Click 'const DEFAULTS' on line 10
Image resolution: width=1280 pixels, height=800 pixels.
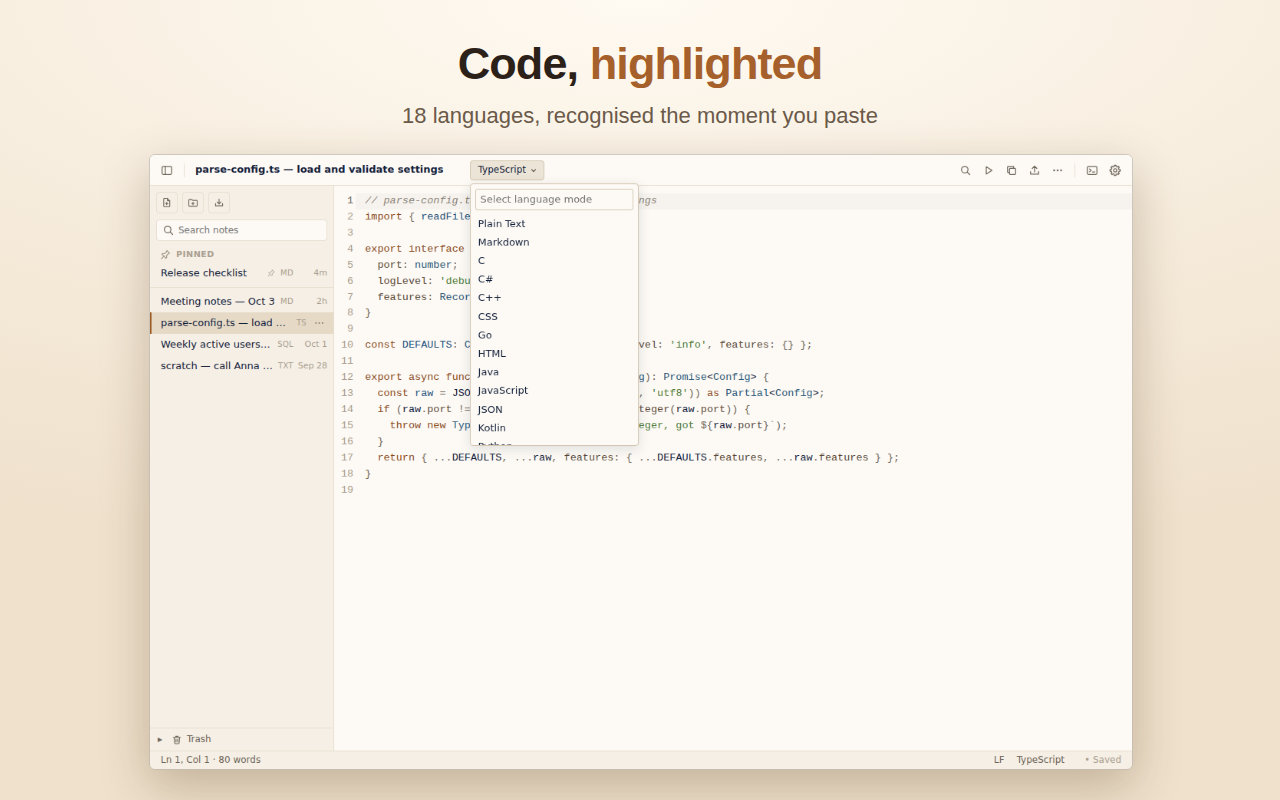(408, 345)
